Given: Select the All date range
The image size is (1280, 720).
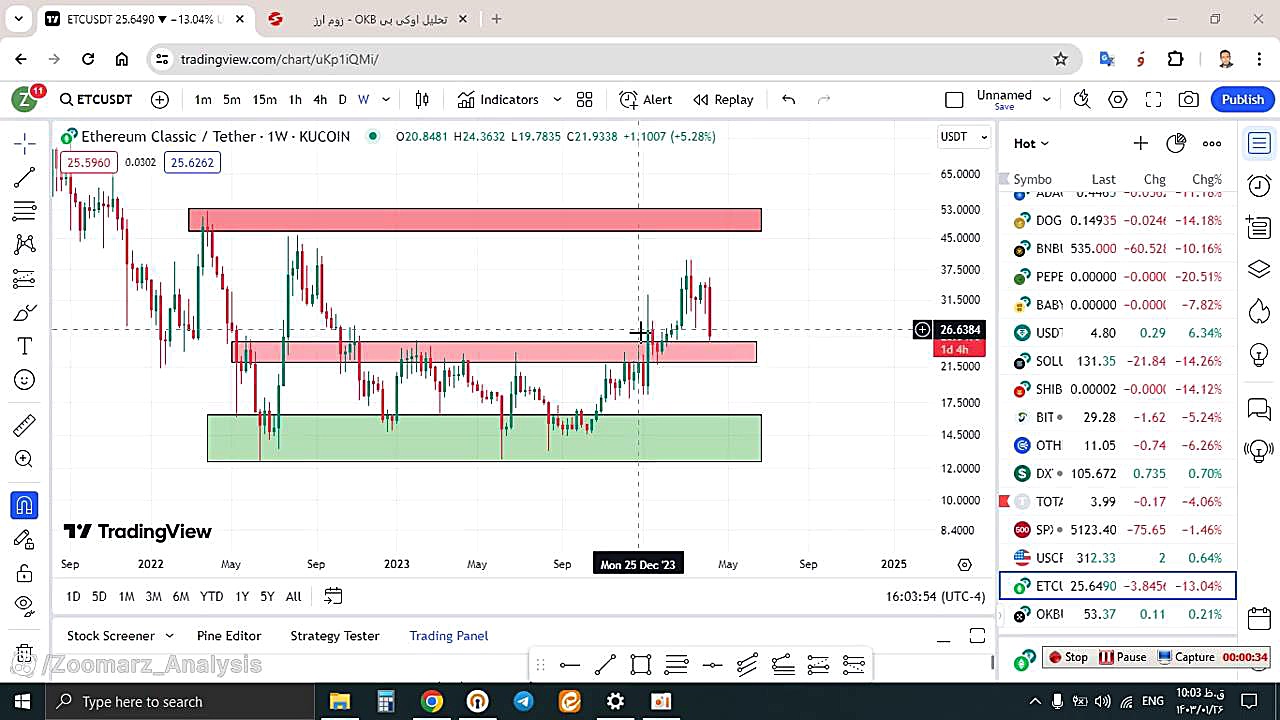Looking at the screenshot, I should (293, 596).
